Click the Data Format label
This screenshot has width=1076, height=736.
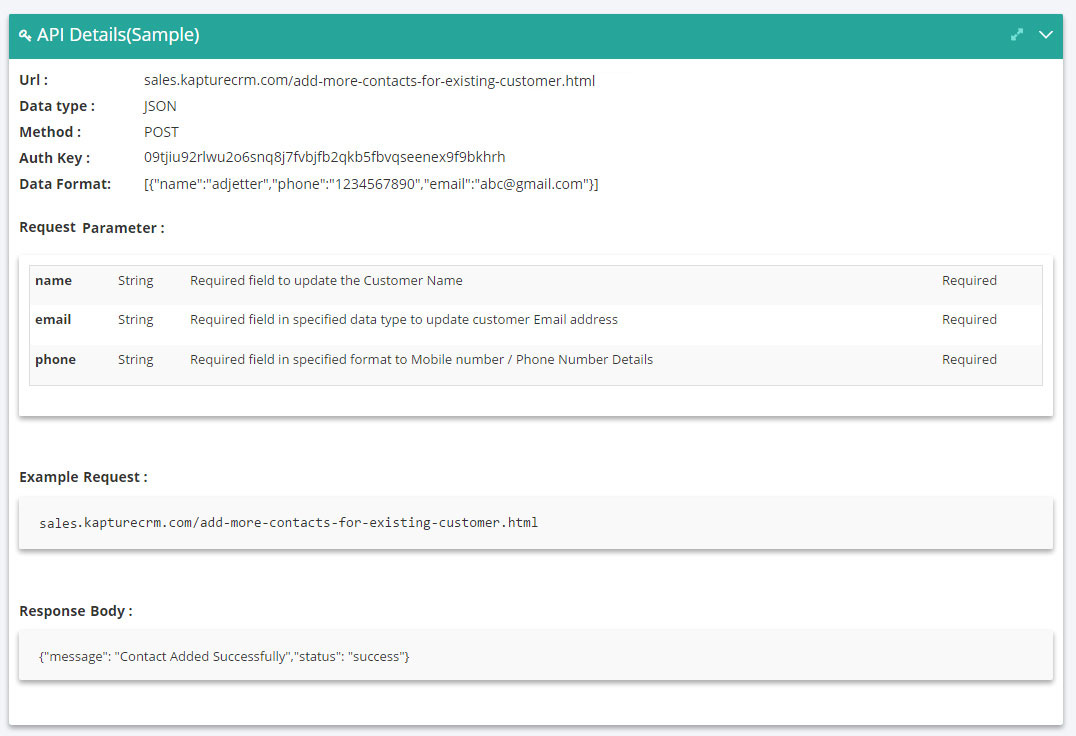pos(65,185)
